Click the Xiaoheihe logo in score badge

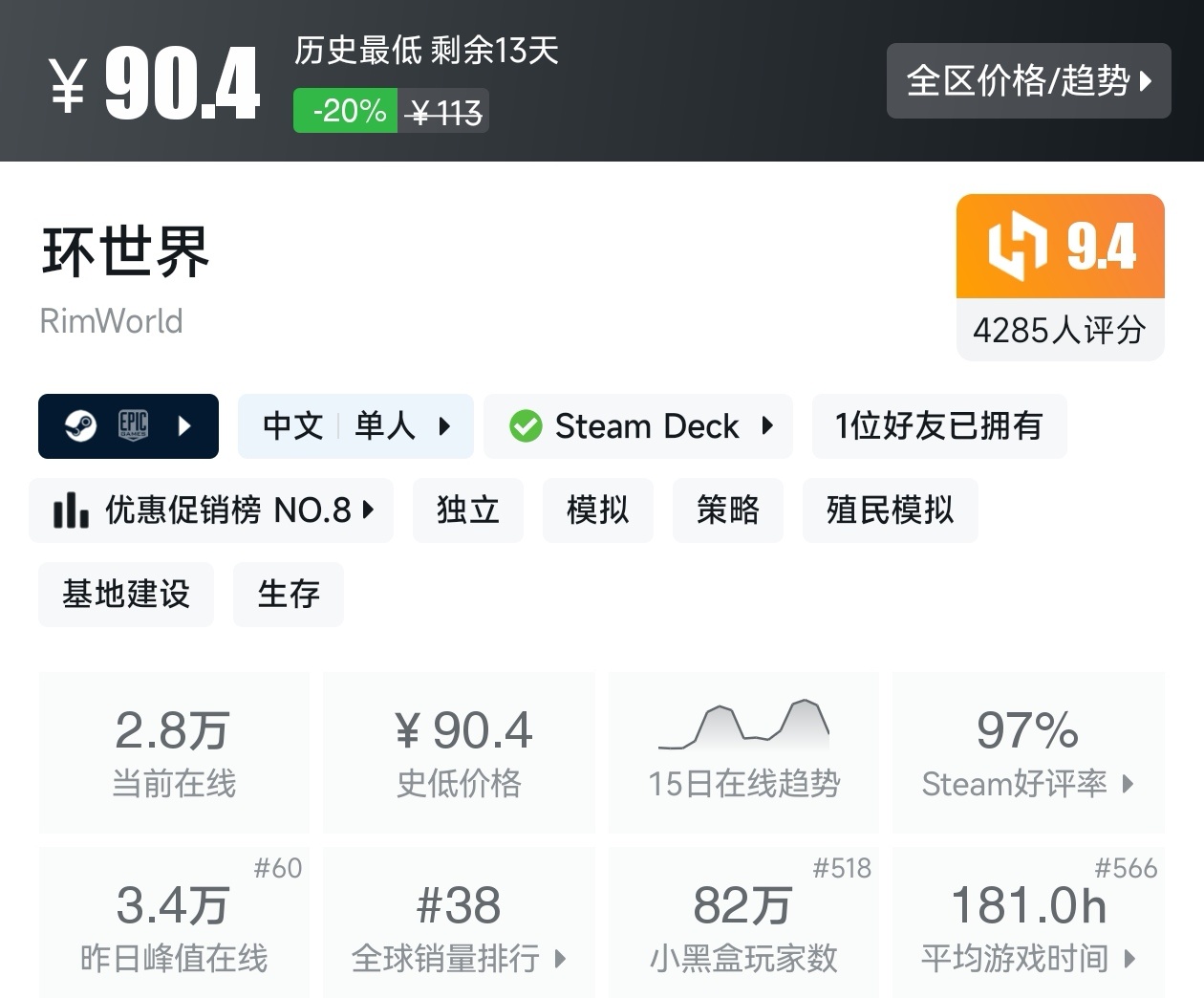point(1017,247)
